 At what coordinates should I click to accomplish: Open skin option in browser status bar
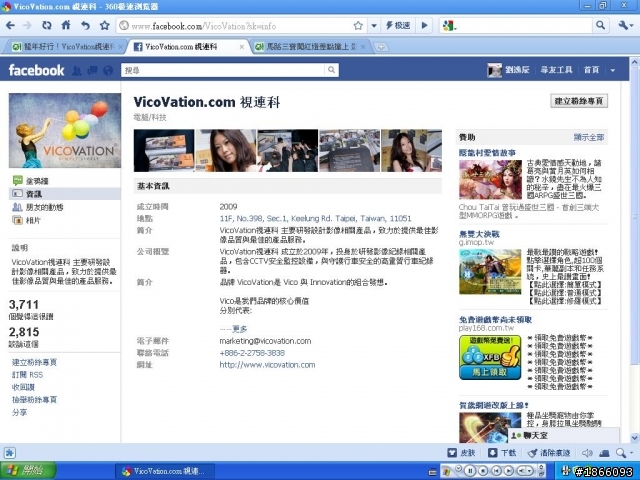pos(462,453)
